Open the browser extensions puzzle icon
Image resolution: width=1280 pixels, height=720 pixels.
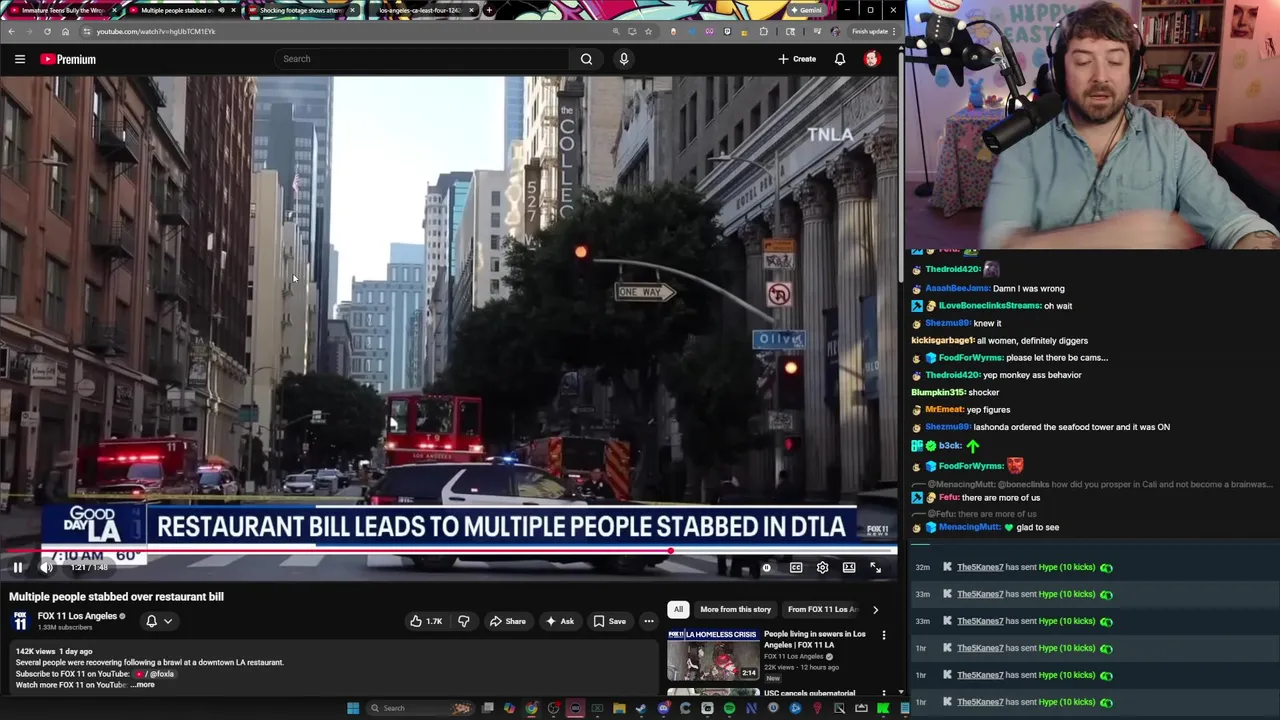(x=764, y=31)
